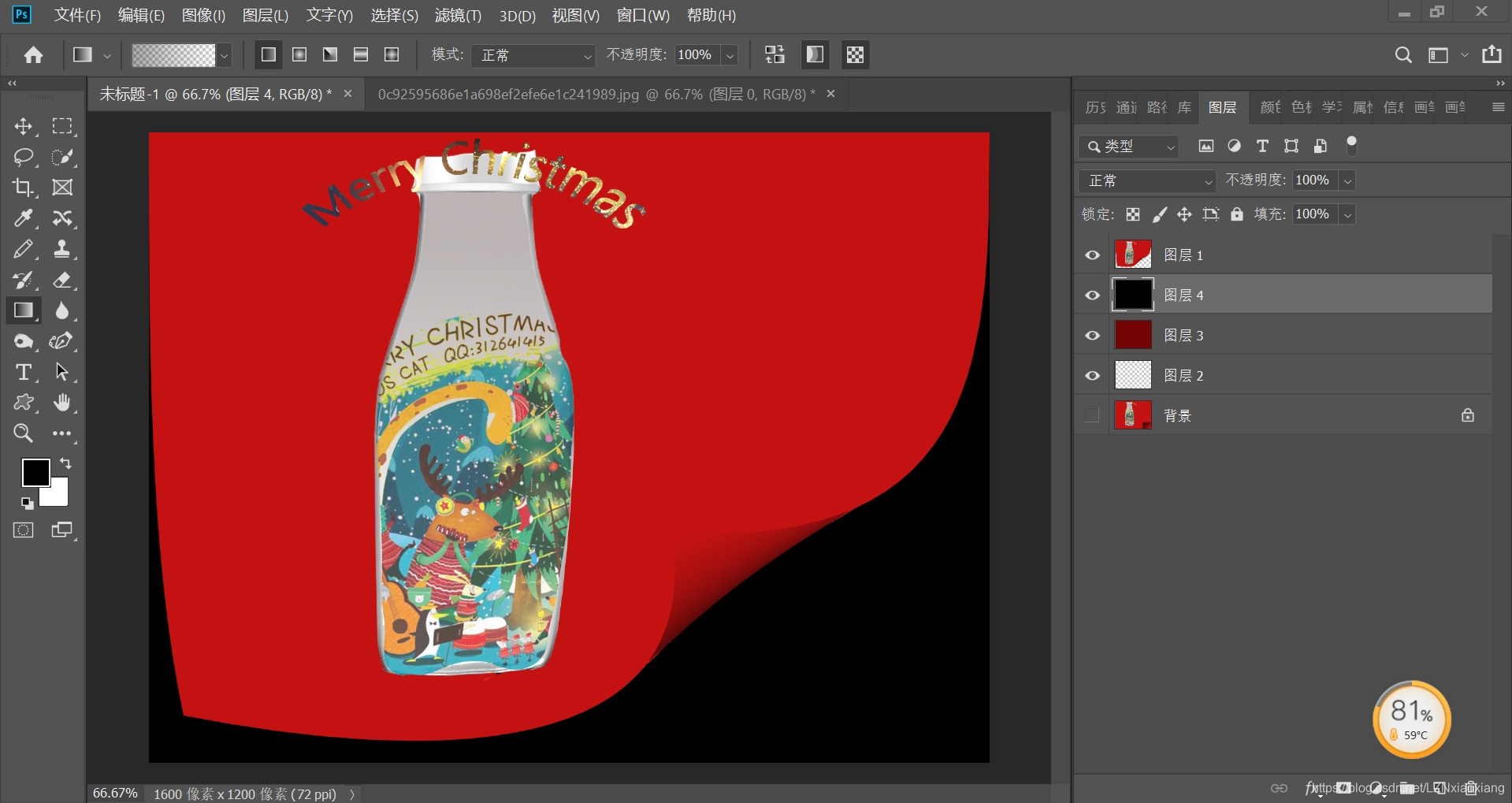Select the Zoom tool
Screen dimensions: 1512x803
point(24,433)
